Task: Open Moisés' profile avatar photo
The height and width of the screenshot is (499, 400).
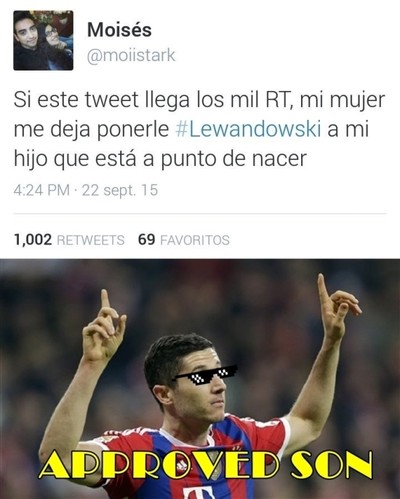Action: coord(43,40)
